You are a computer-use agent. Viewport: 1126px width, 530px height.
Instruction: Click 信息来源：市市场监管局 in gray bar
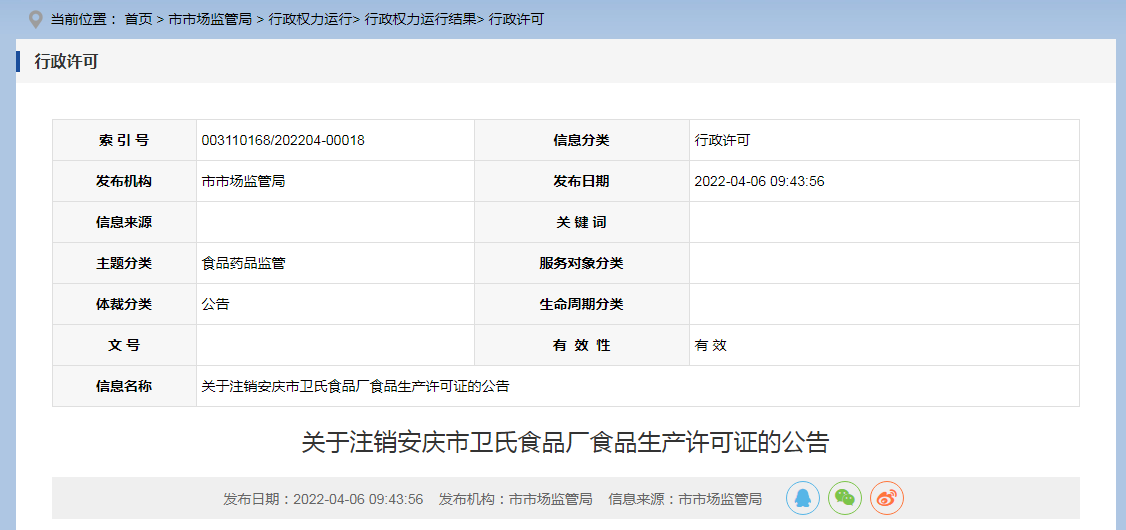(x=684, y=498)
